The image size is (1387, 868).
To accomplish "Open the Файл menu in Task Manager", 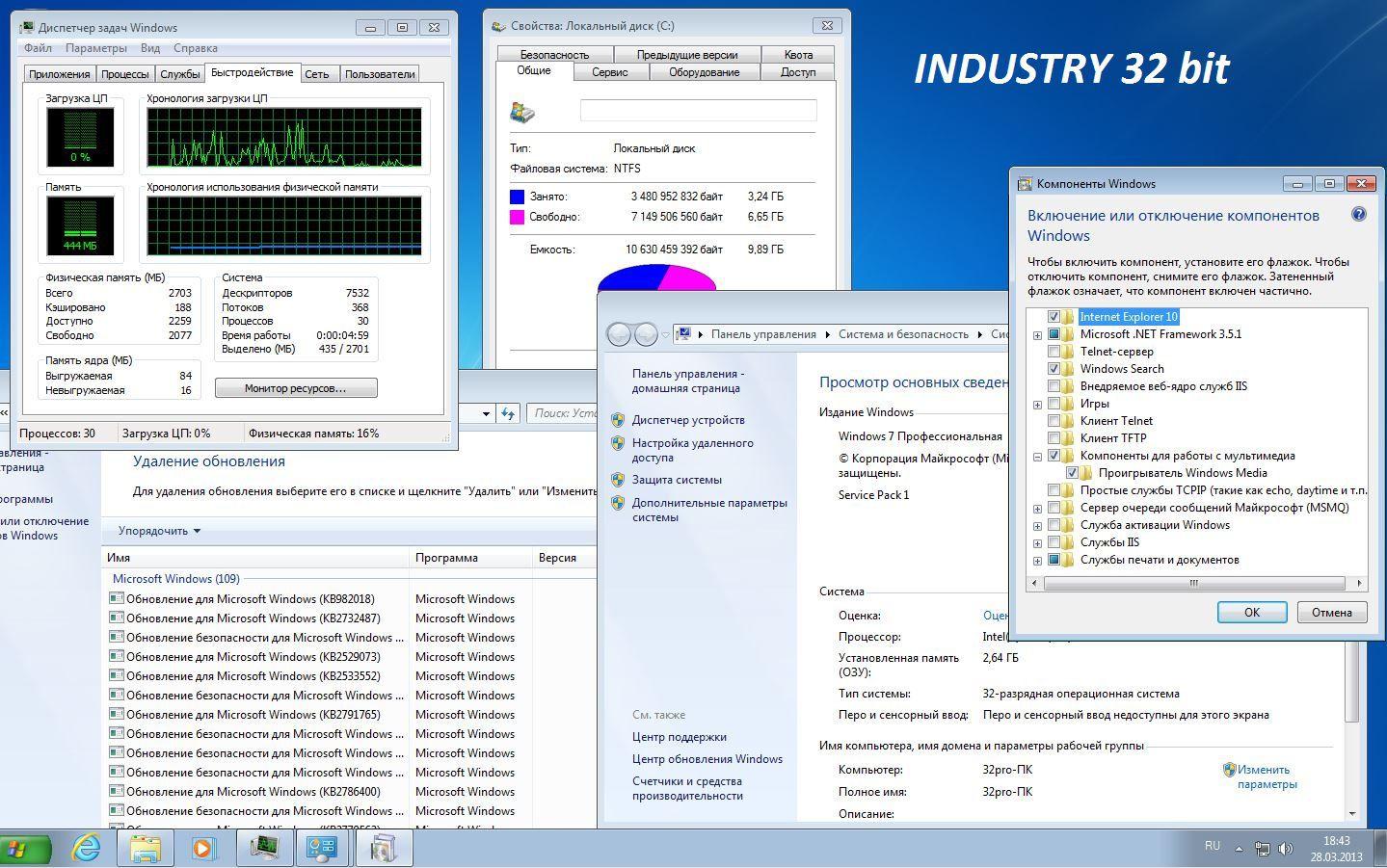I will 38,48.
